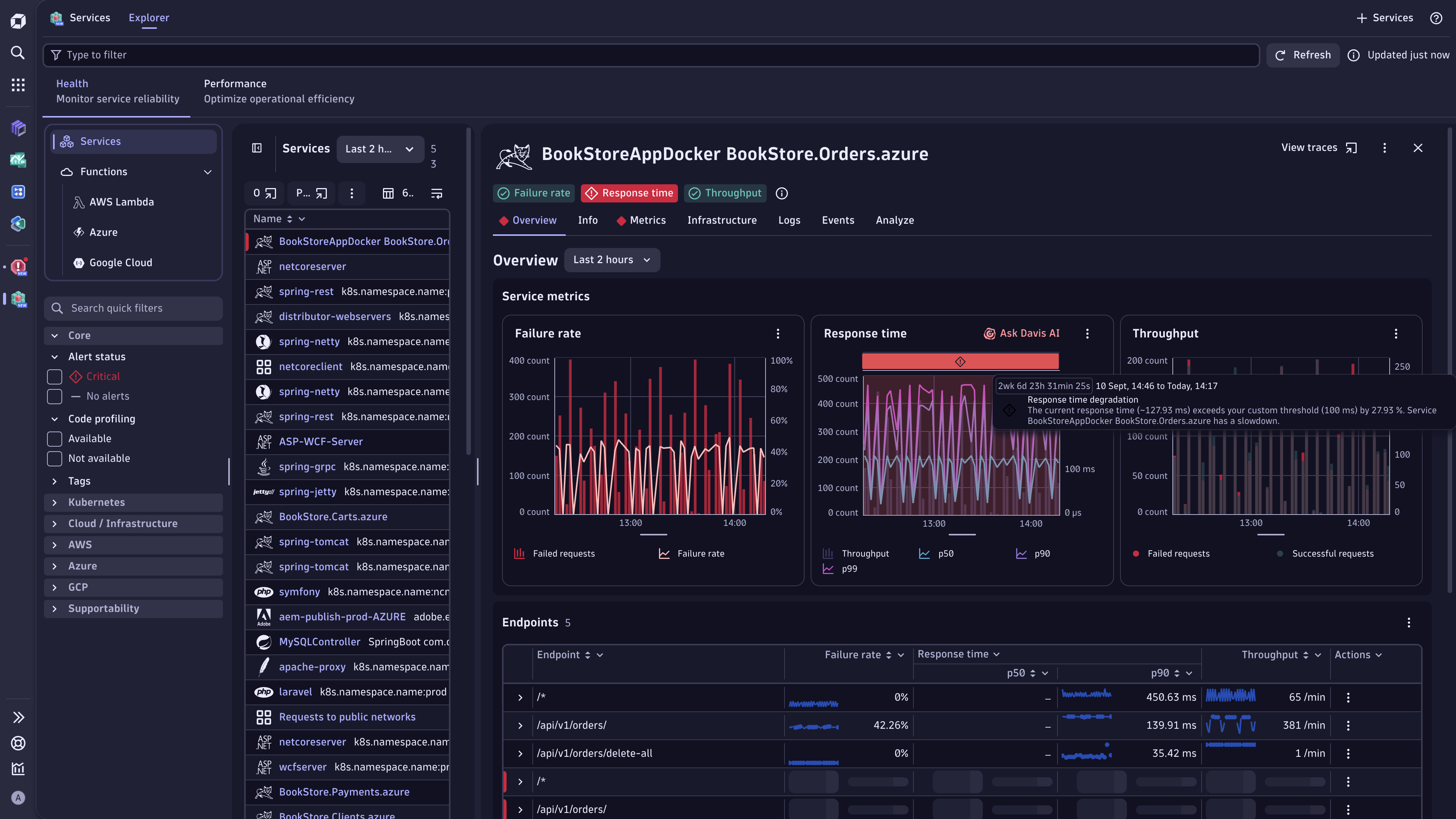The height and width of the screenshot is (819, 1456).
Task: Open the apps grid launcher
Action: point(18,85)
